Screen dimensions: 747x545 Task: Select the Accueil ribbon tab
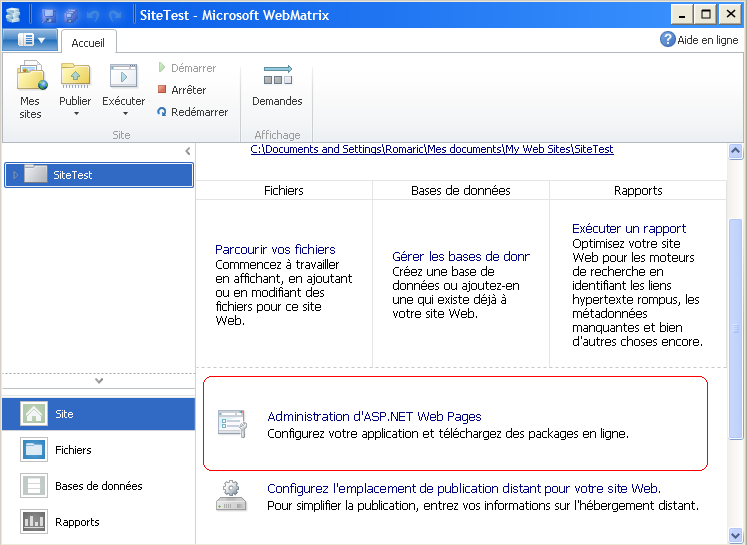click(88, 43)
